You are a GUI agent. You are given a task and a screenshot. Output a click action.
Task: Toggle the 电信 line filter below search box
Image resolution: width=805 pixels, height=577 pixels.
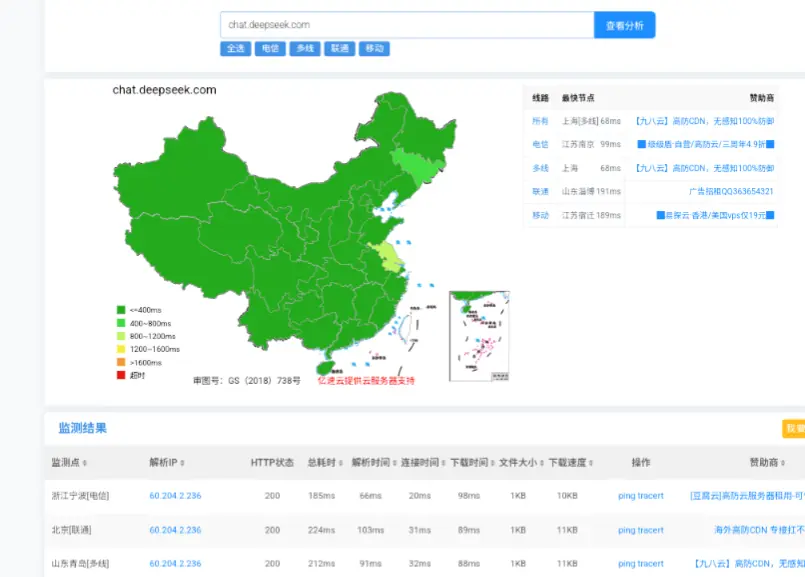[x=270, y=48]
